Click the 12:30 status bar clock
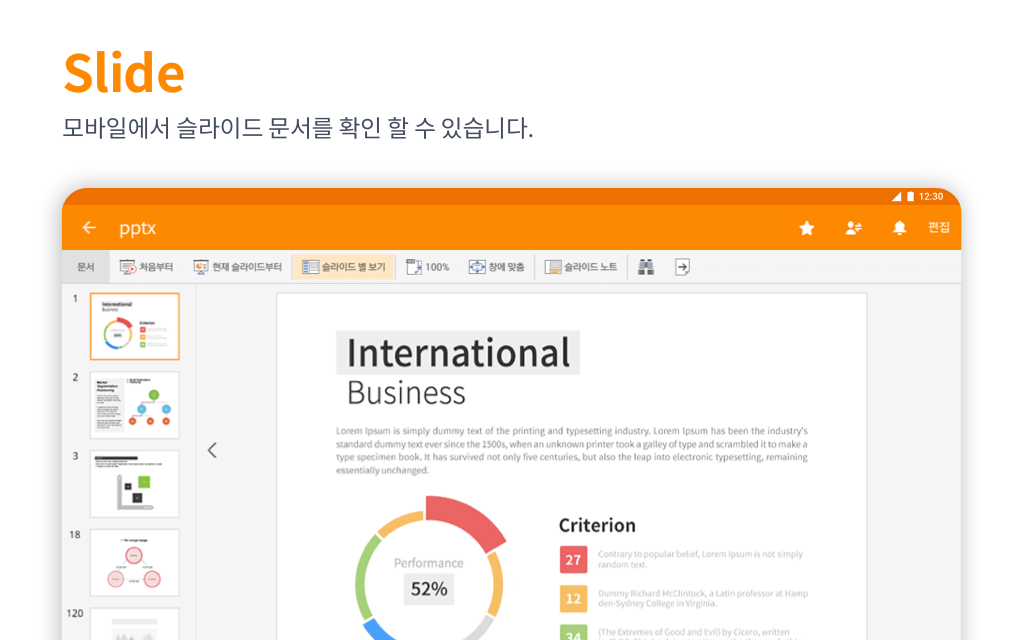This screenshot has width=1024, height=640. (x=931, y=197)
